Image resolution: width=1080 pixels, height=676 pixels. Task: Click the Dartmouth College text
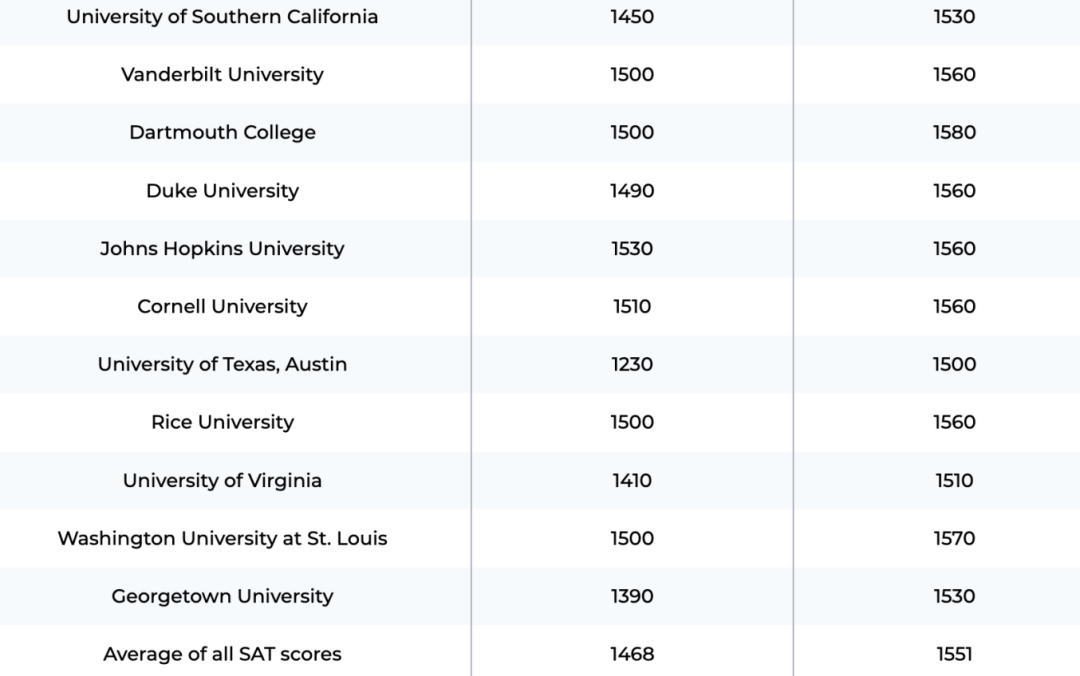tap(222, 133)
